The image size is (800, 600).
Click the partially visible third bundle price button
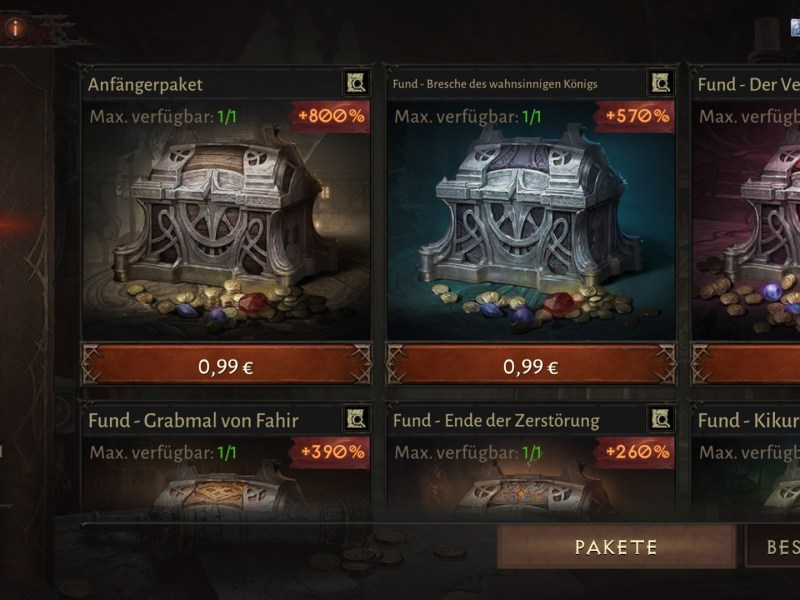coord(745,365)
